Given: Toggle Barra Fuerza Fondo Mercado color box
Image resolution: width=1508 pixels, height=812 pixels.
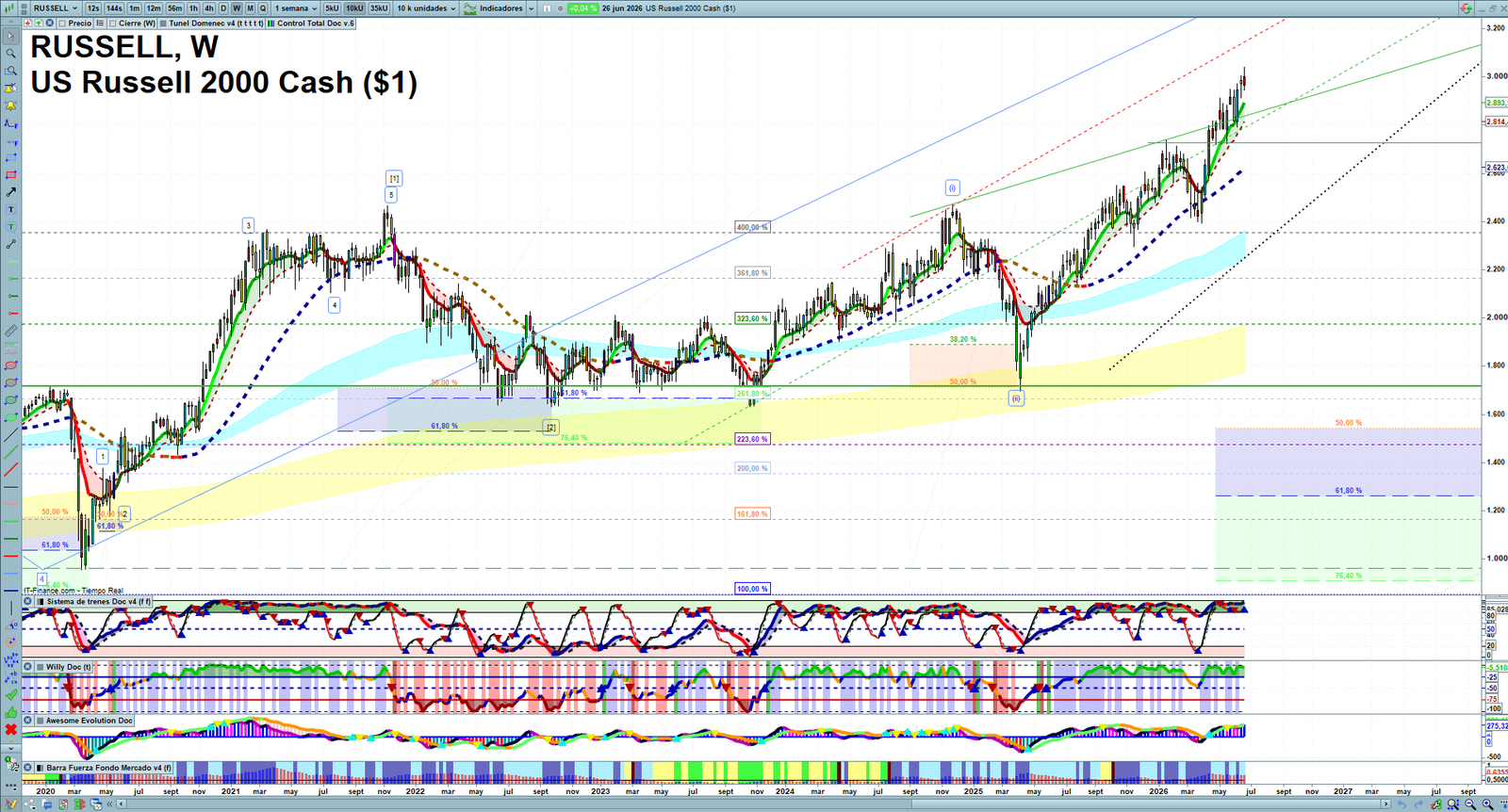Looking at the screenshot, I should click(41, 768).
